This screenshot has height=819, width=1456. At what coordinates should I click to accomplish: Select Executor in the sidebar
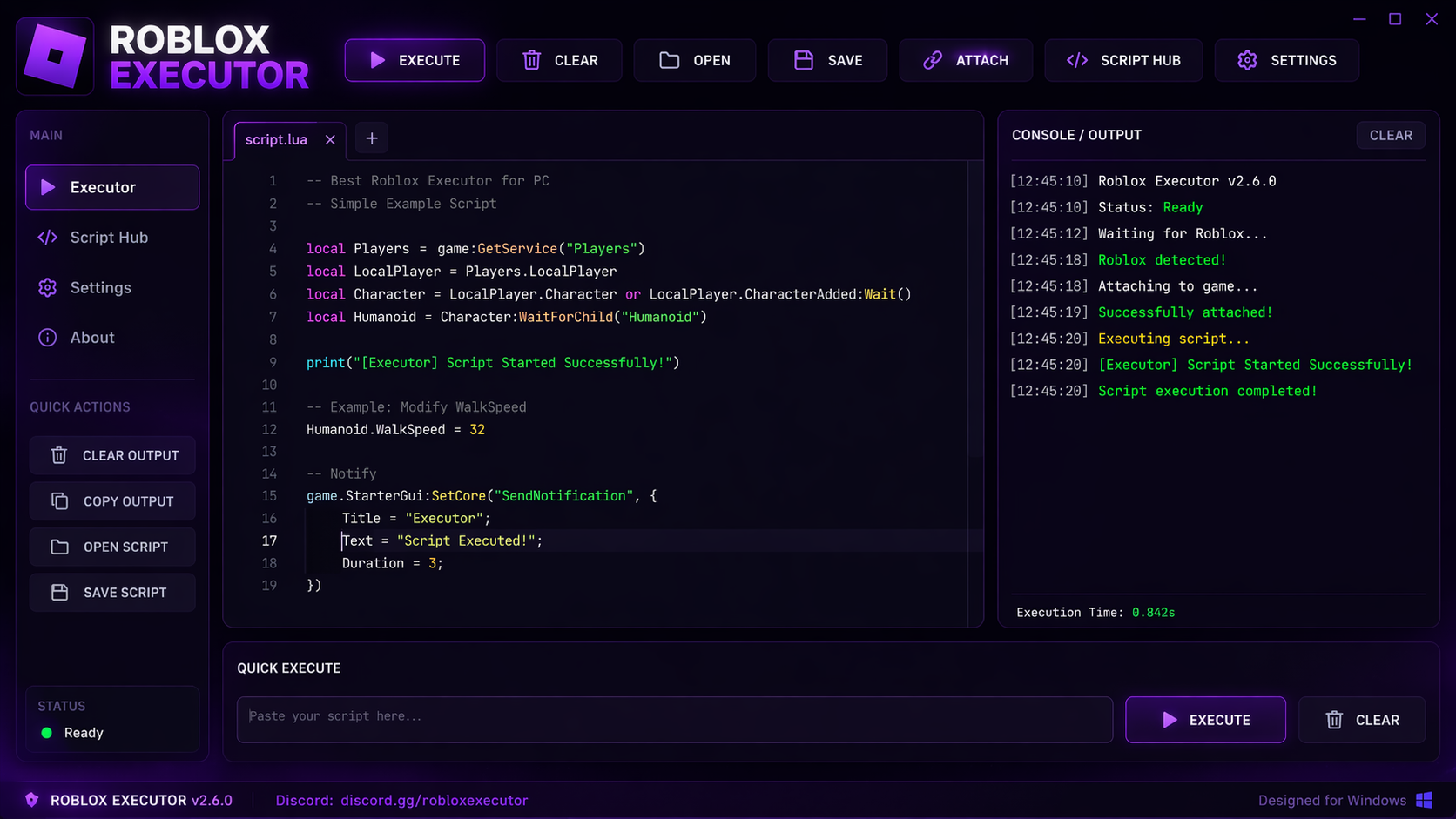(112, 187)
